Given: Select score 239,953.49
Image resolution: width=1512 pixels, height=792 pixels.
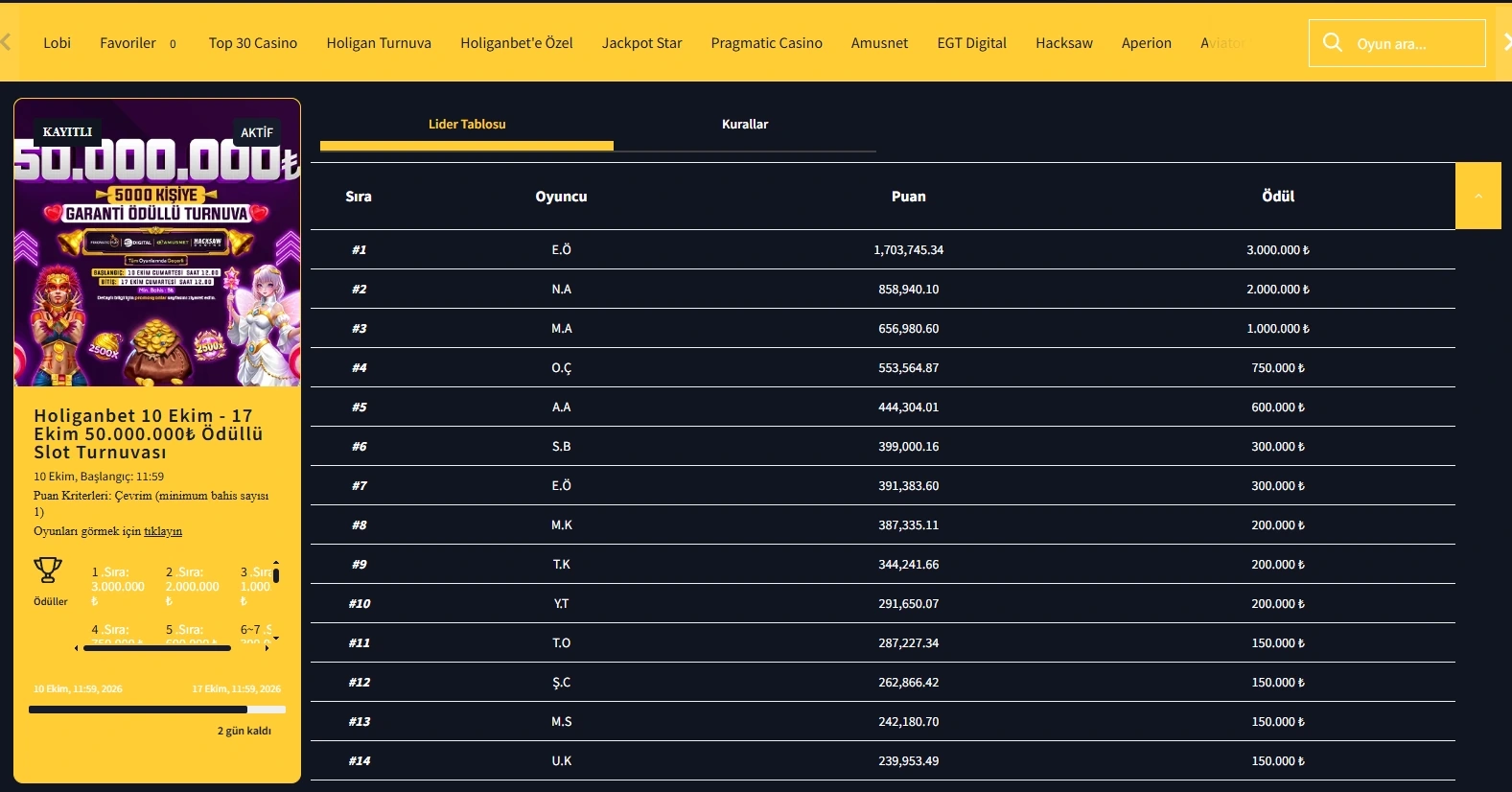Looking at the screenshot, I should pyautogui.click(x=909, y=761).
